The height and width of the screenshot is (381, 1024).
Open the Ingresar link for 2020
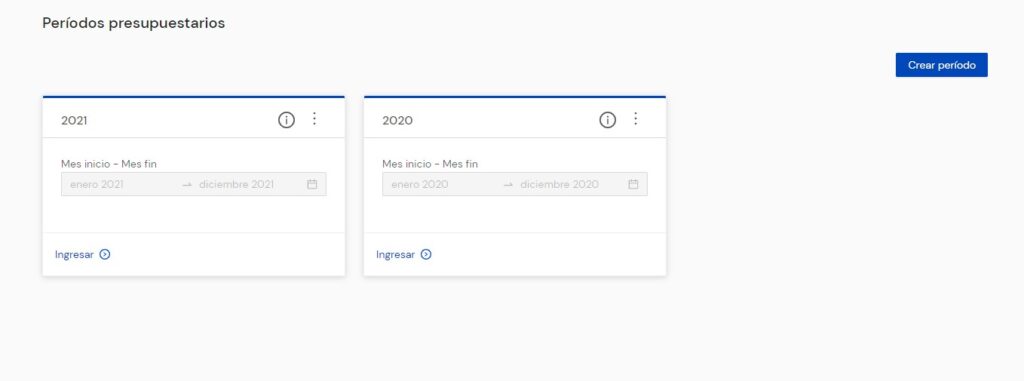[x=396, y=255]
